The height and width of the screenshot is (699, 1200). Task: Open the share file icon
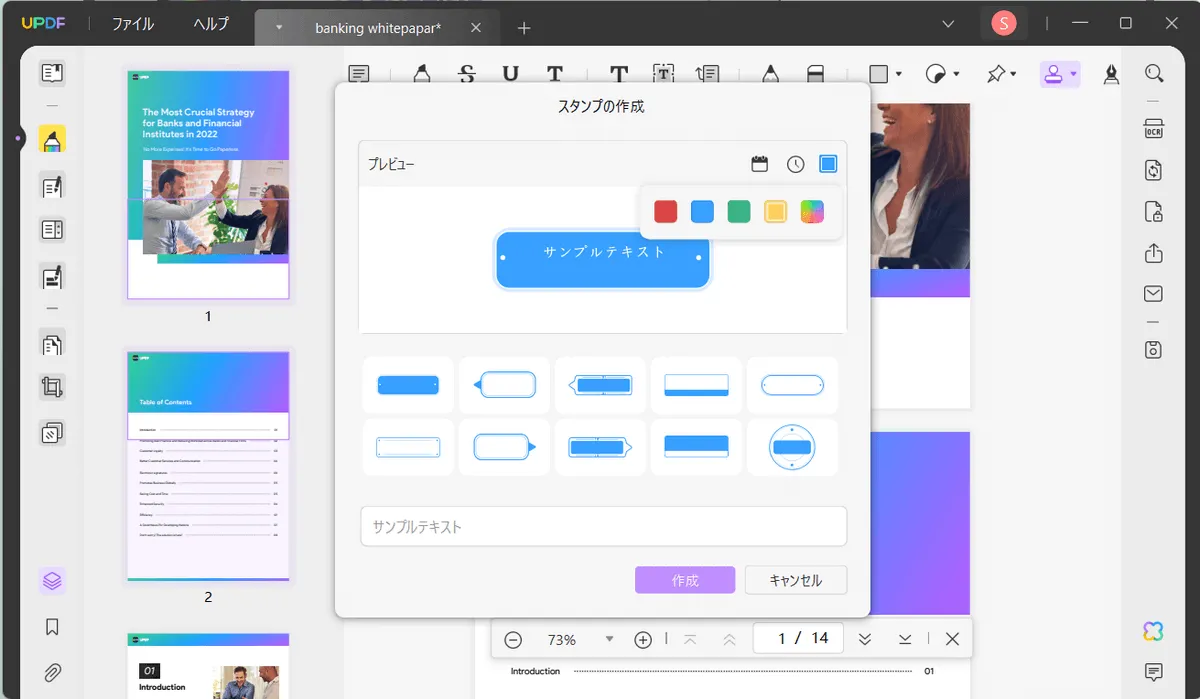1154,253
